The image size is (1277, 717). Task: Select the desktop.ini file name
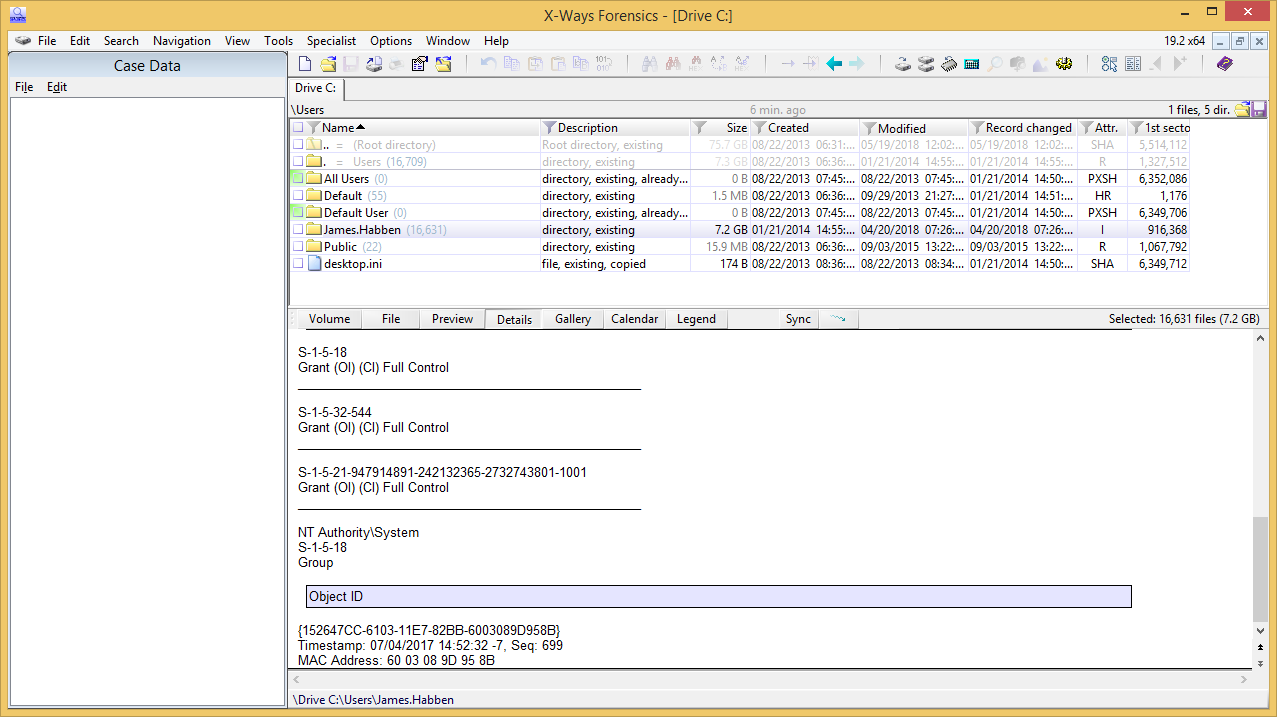click(352, 264)
